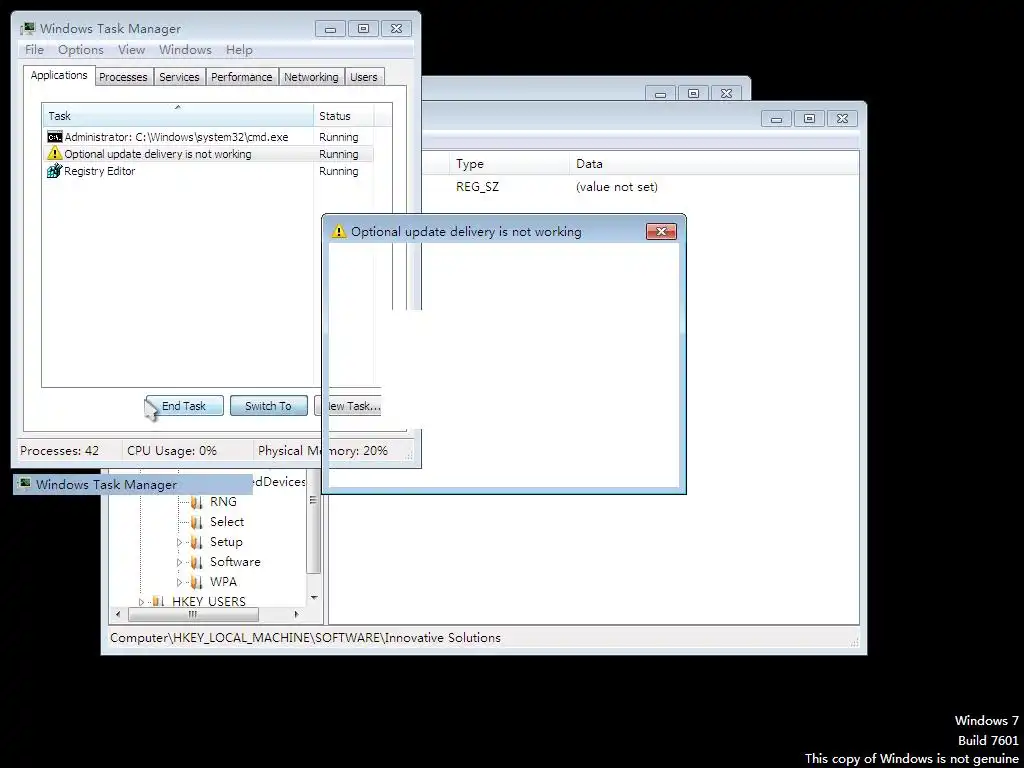This screenshot has width=1024, height=768.
Task: Click the Setup folder icon
Action: (x=197, y=542)
